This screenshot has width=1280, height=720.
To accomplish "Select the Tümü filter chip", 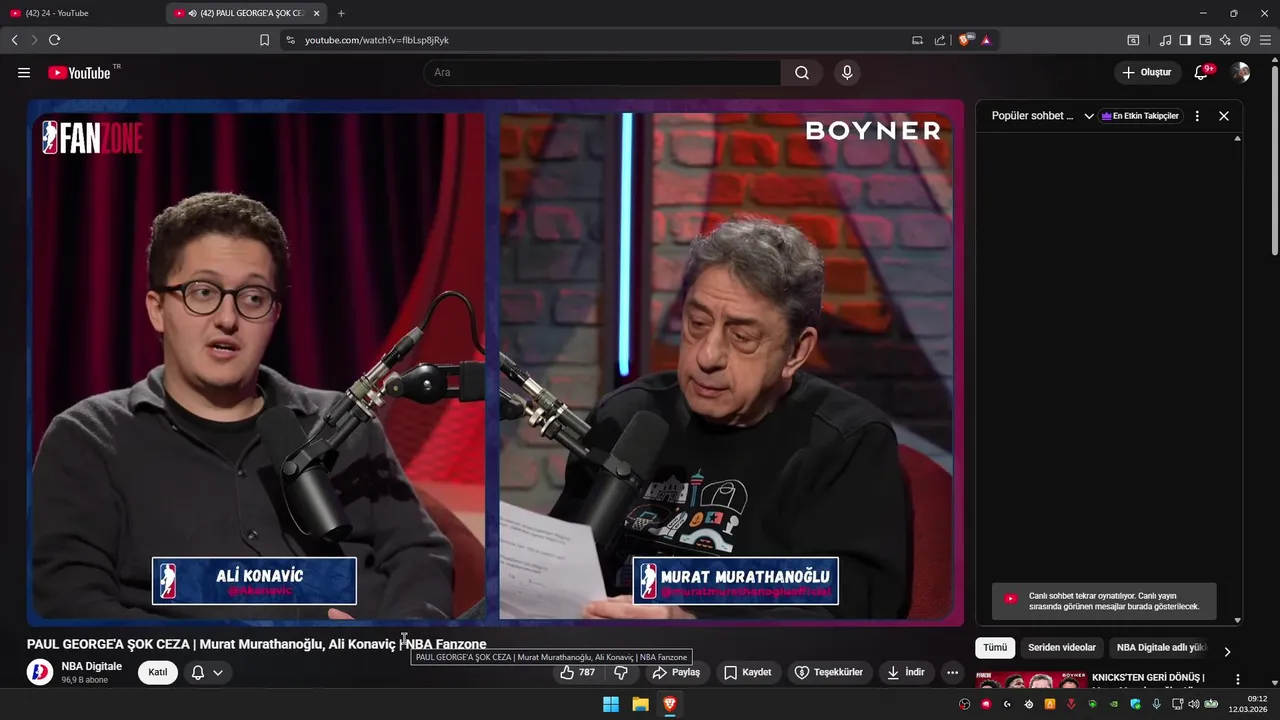I will click(995, 648).
